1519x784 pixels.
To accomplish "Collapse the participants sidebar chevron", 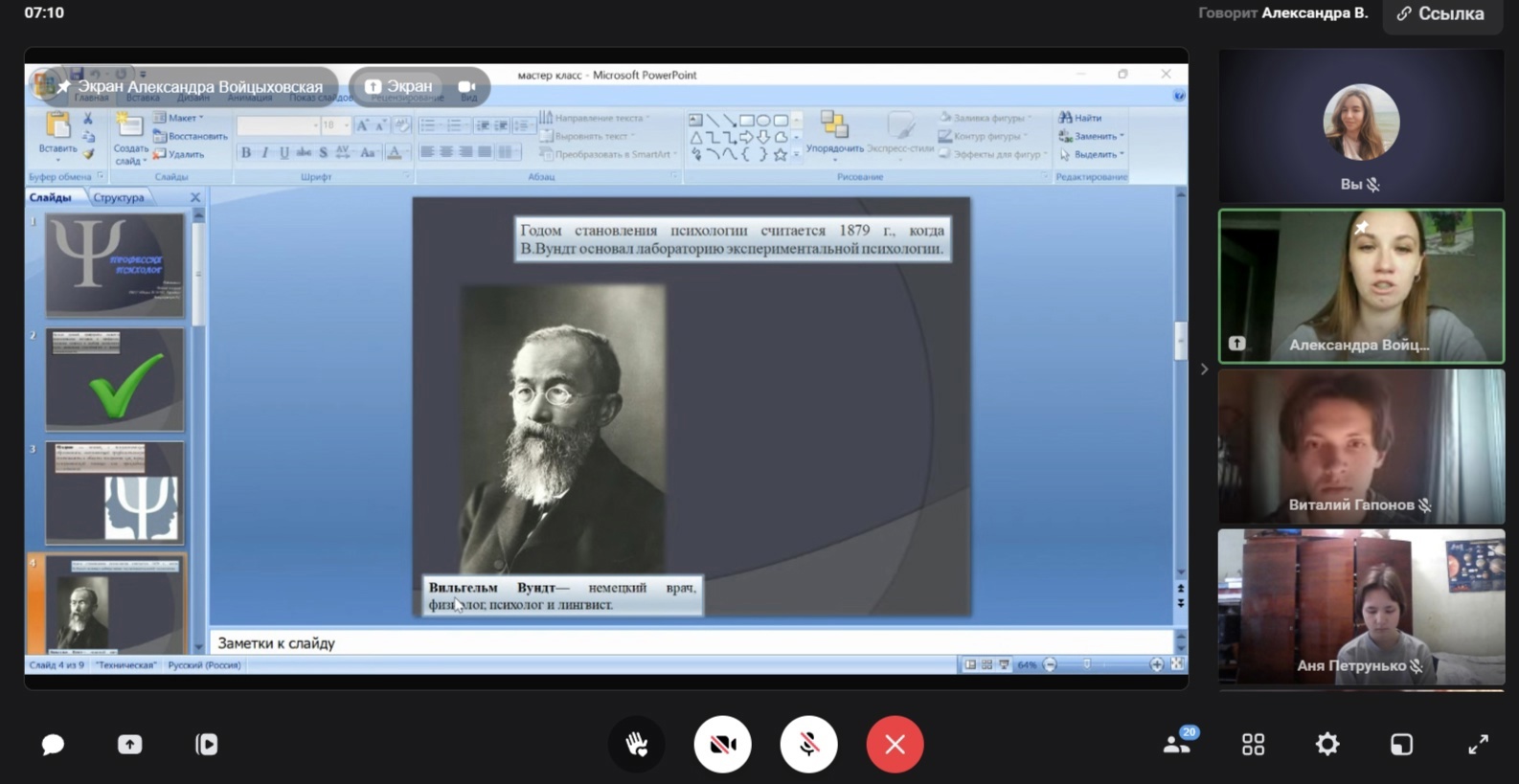I will (1204, 369).
